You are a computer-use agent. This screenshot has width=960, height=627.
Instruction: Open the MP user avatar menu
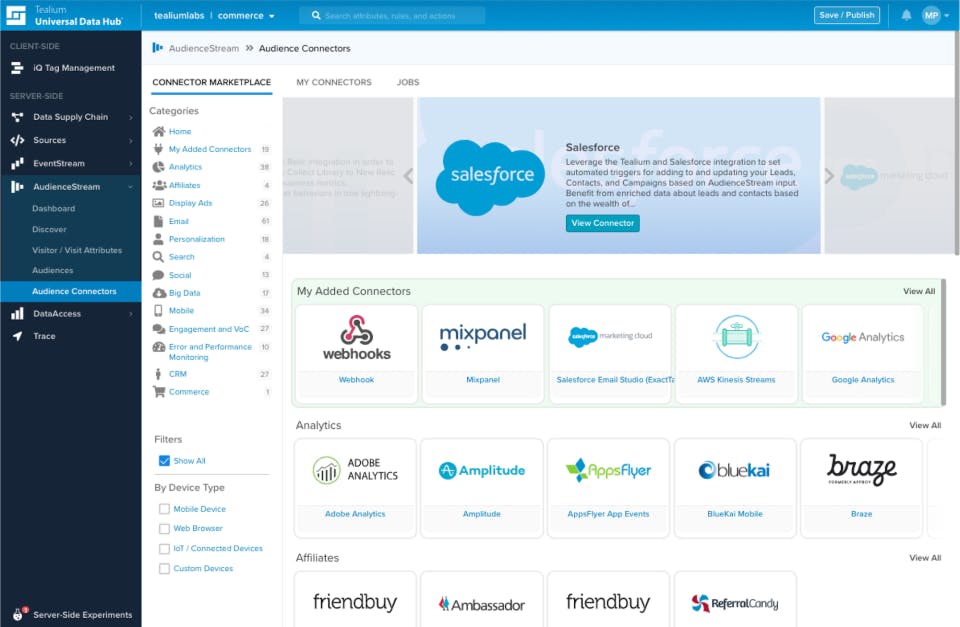tap(936, 15)
